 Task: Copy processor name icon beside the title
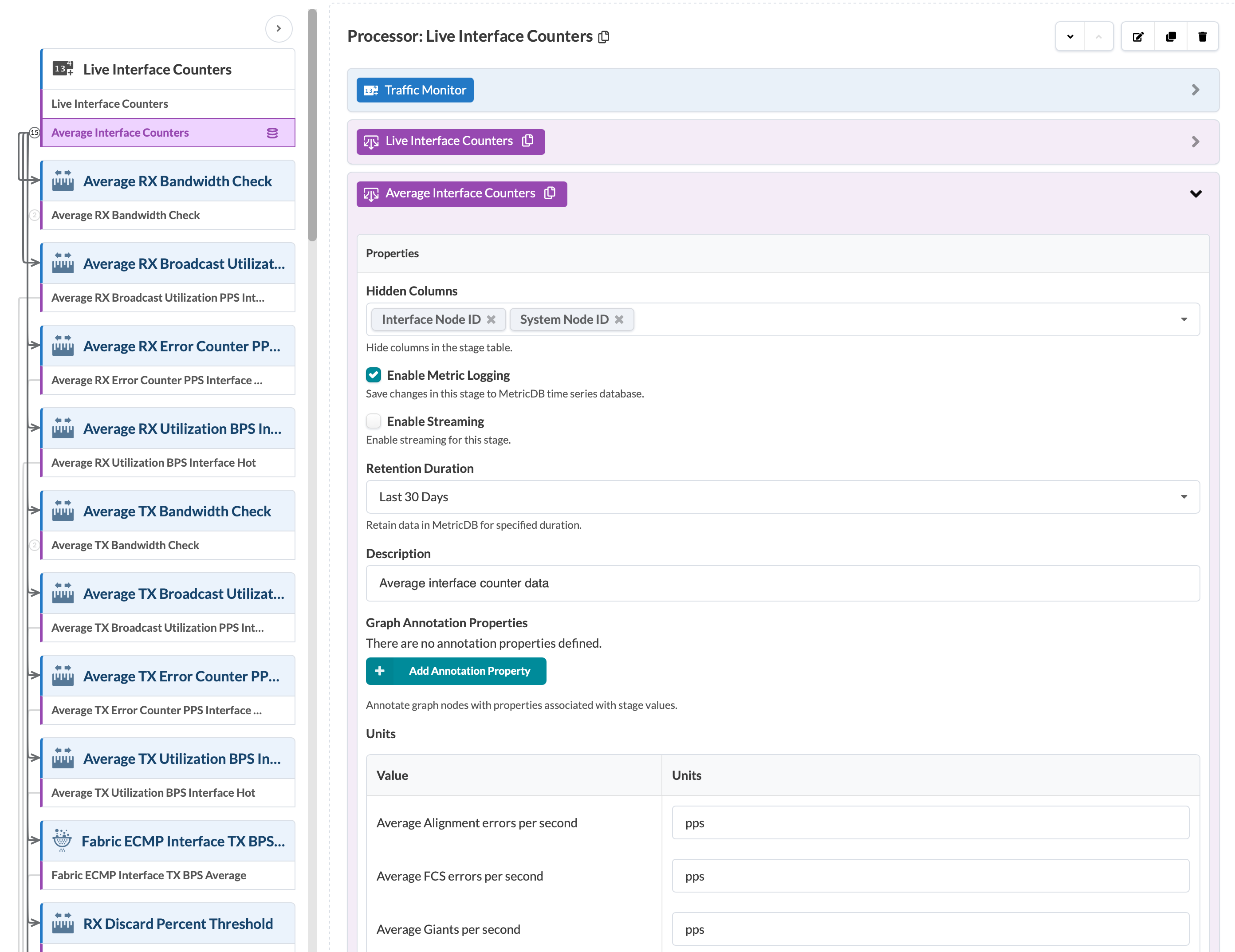pos(604,37)
